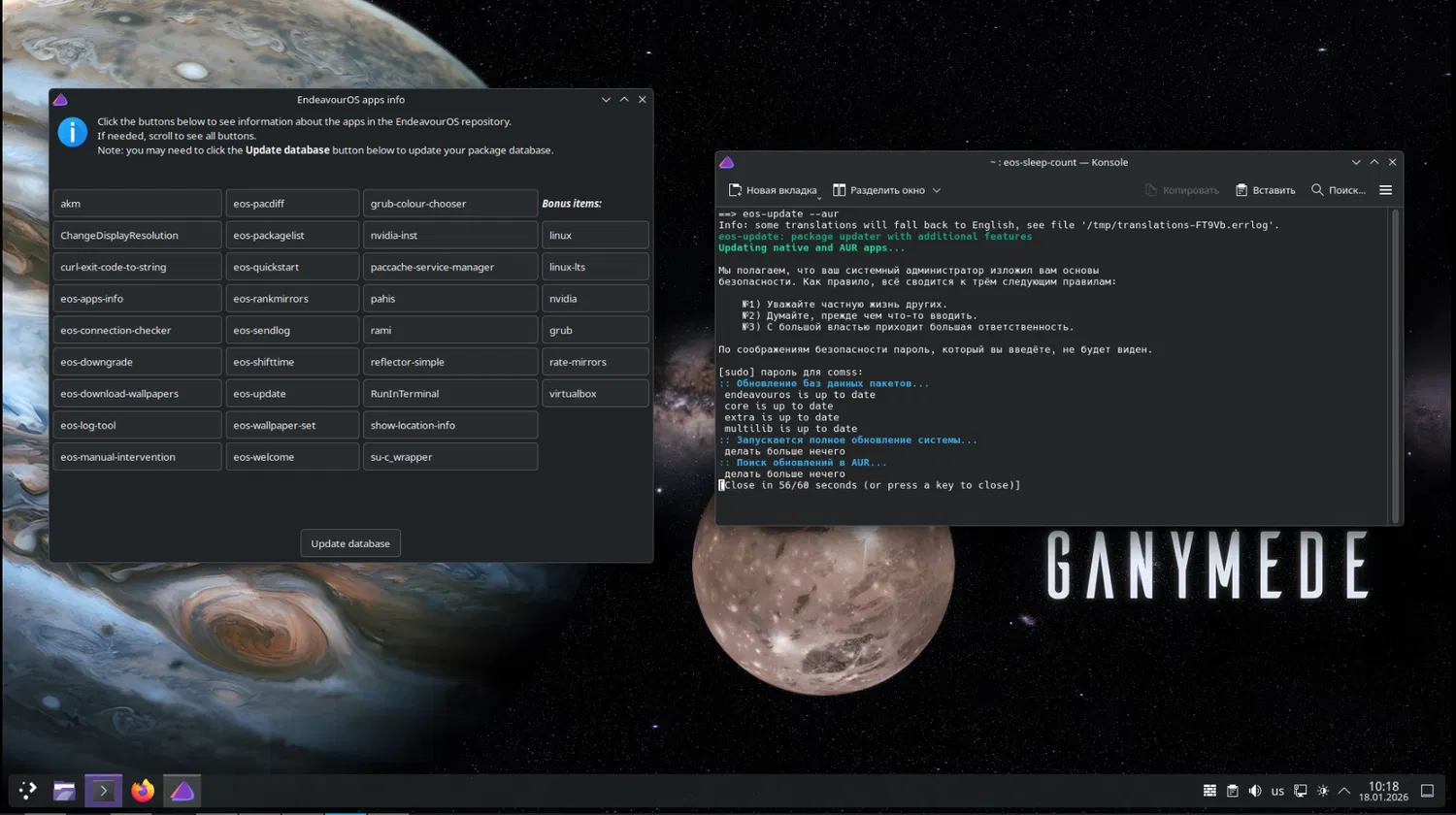
Task: Click the 'reflector-simple' button
Action: pyautogui.click(x=450, y=362)
